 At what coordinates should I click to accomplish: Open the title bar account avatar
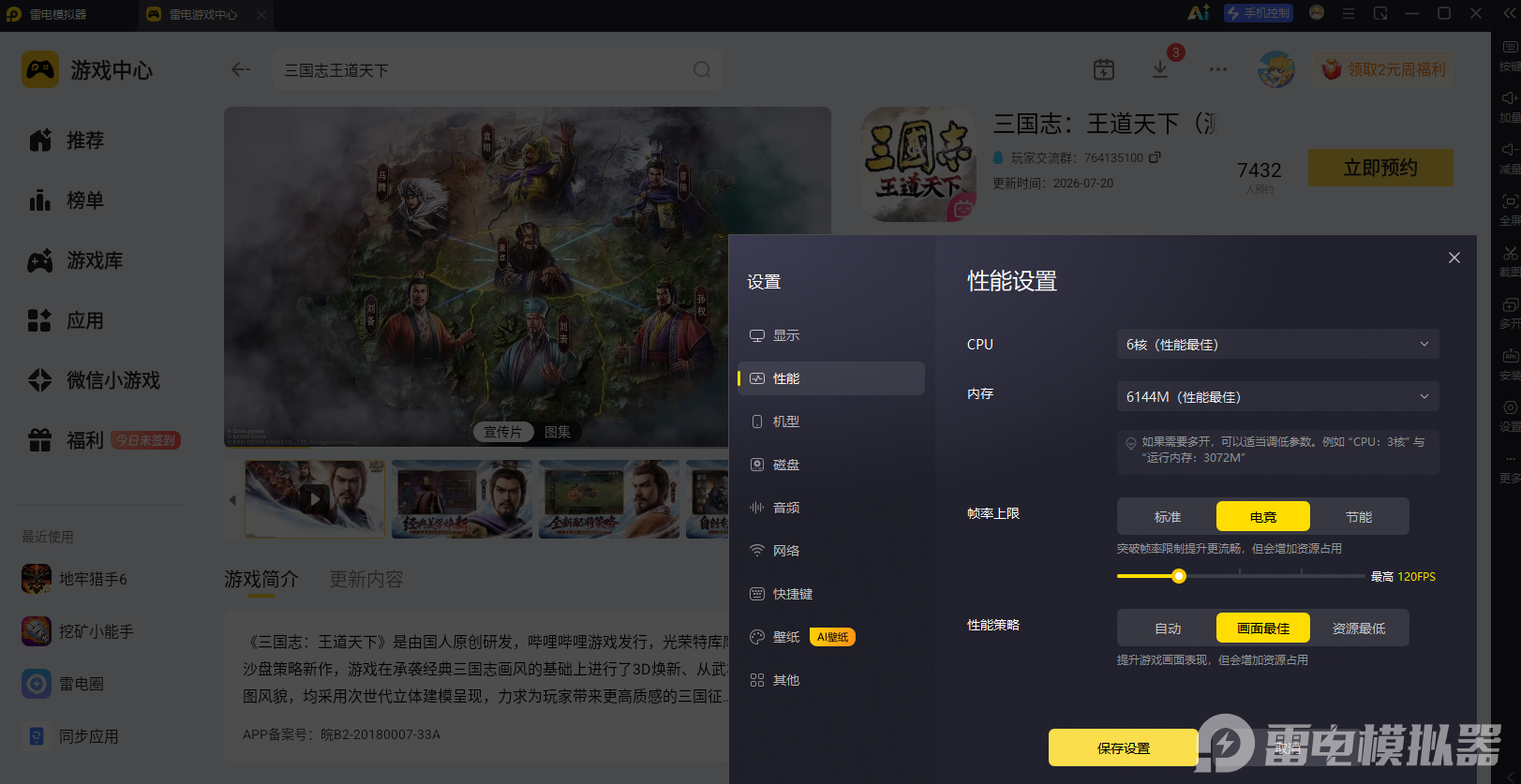(x=1317, y=13)
